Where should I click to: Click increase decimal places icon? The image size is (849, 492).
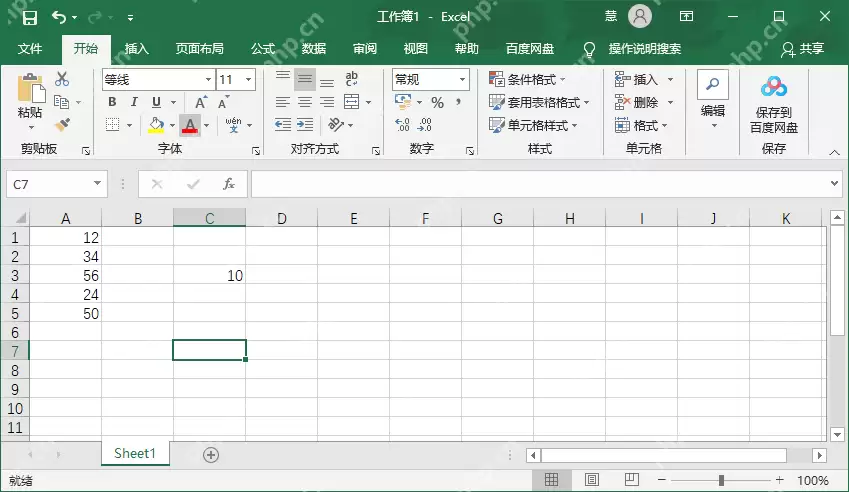point(402,125)
